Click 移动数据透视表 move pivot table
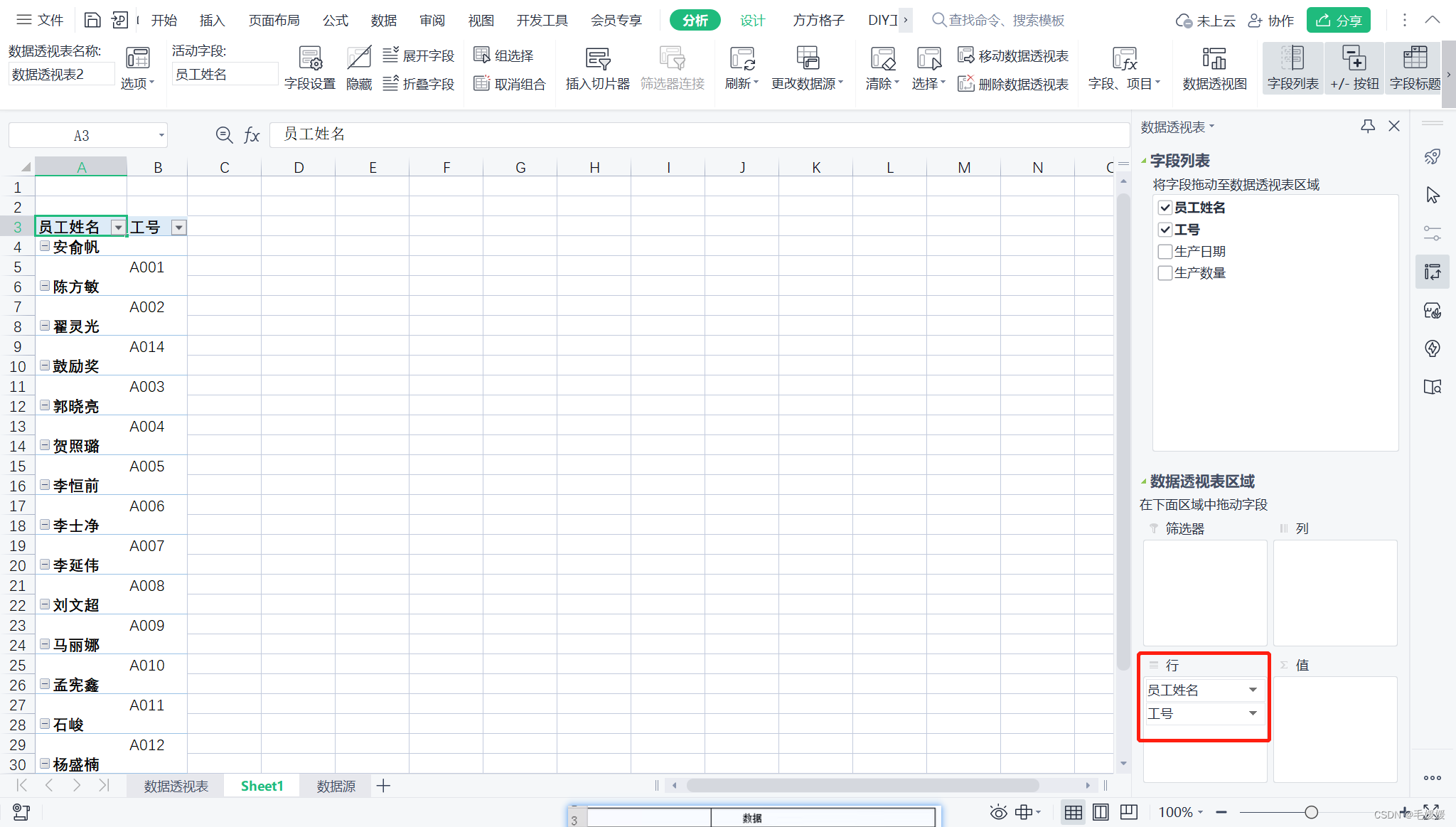 1013,55
